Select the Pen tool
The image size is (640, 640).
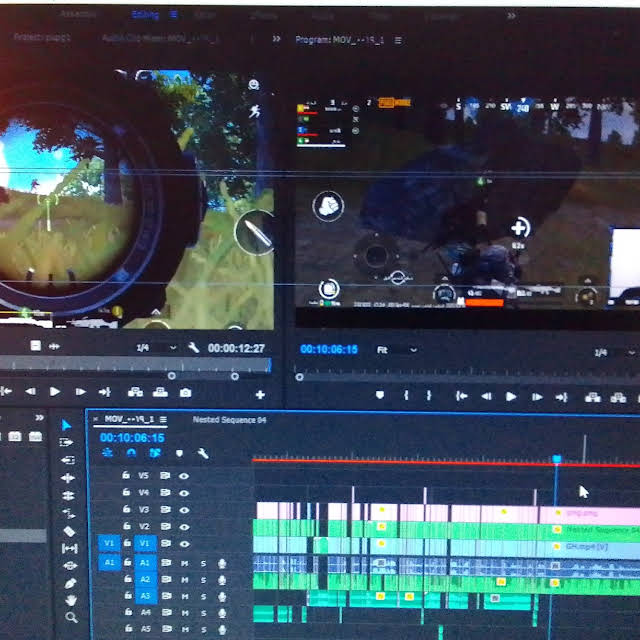pos(70,583)
